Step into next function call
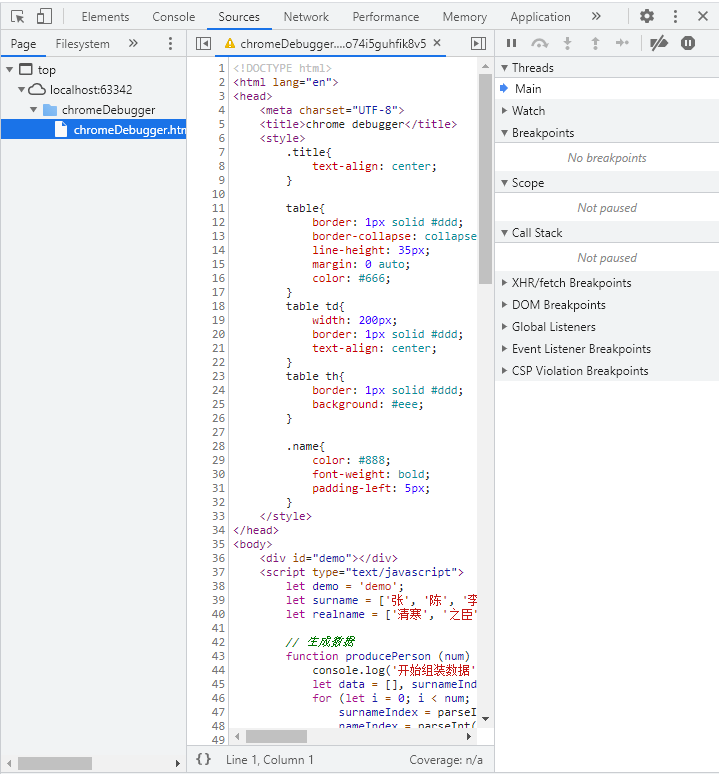Image resolution: width=719 pixels, height=774 pixels. coord(568,43)
